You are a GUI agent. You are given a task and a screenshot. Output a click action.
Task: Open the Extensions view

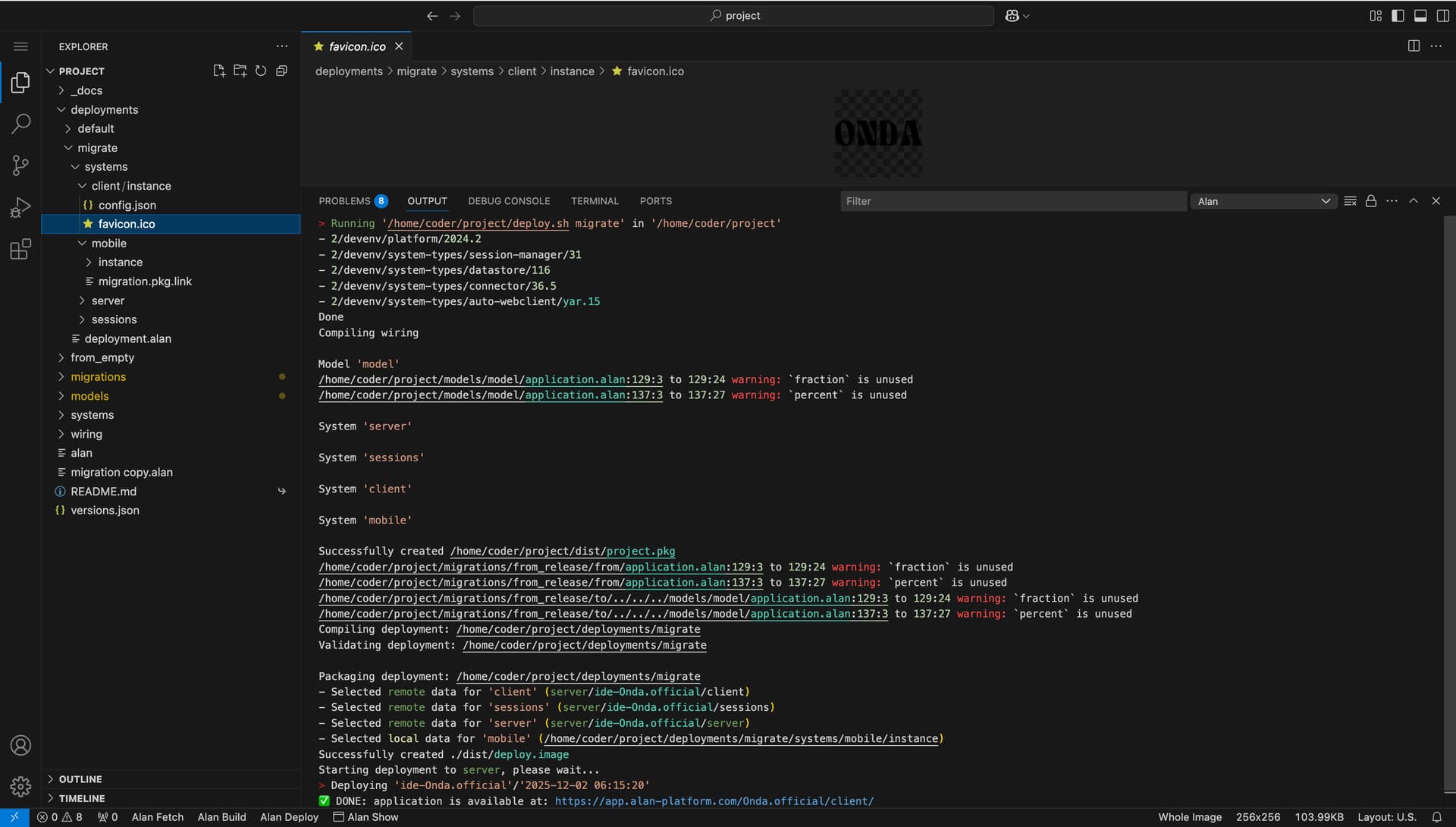click(x=20, y=249)
